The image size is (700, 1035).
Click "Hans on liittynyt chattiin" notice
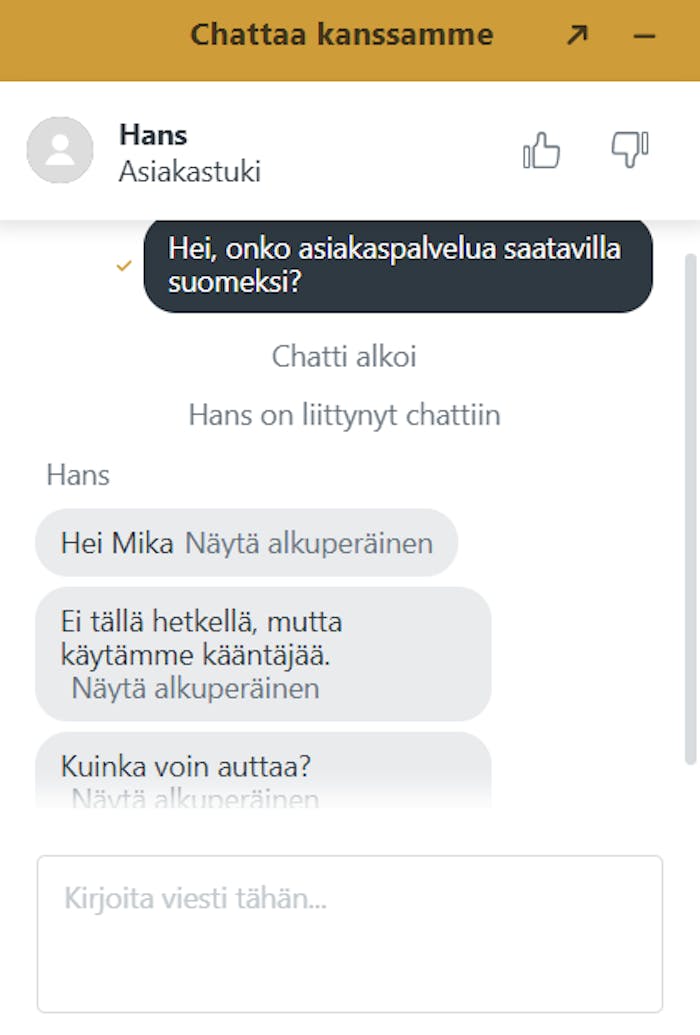click(x=344, y=415)
